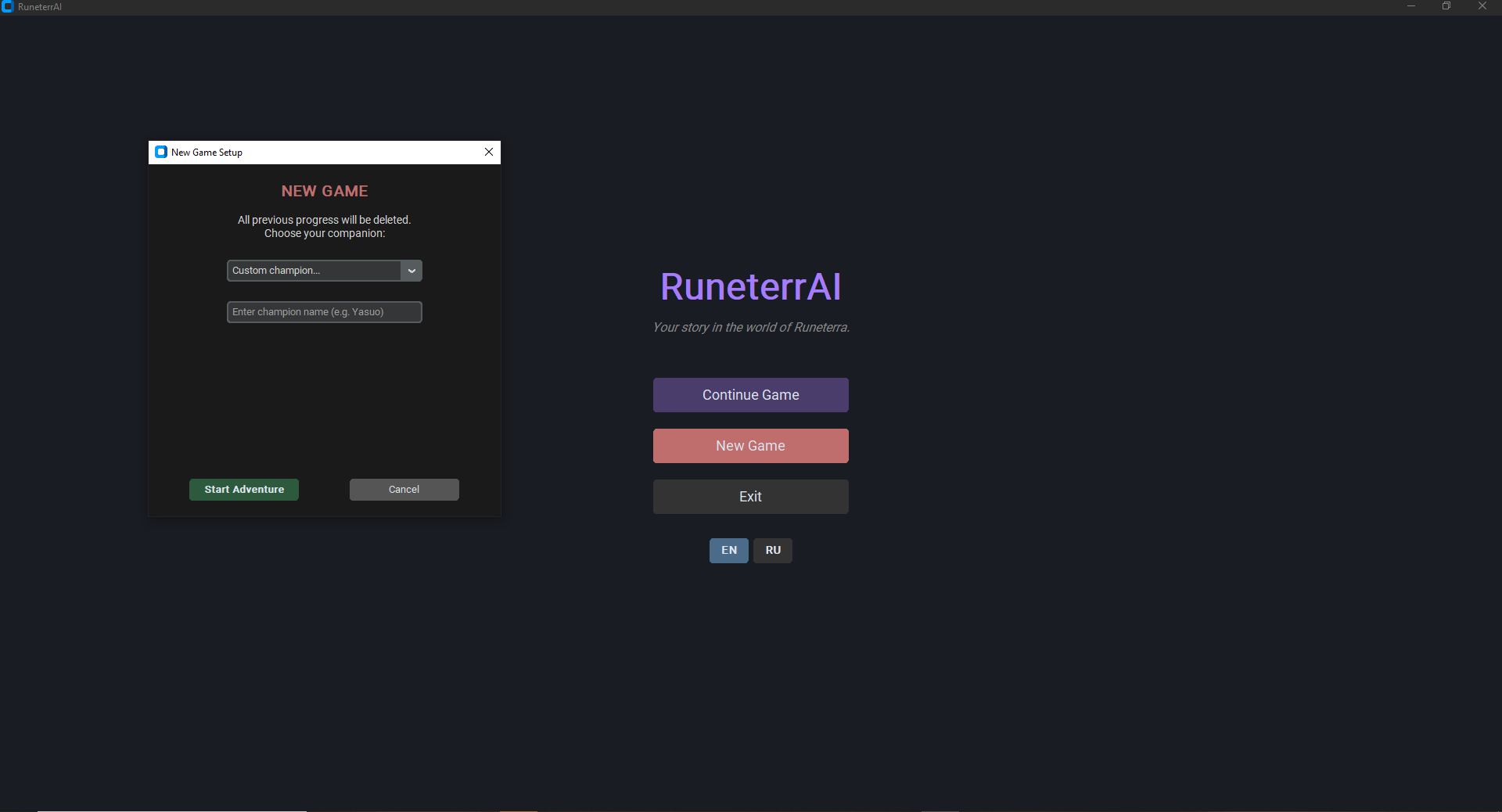This screenshot has width=1502, height=812.
Task: Click the 'Your story in the world of Runeterra.' tagline
Action: tap(751, 327)
